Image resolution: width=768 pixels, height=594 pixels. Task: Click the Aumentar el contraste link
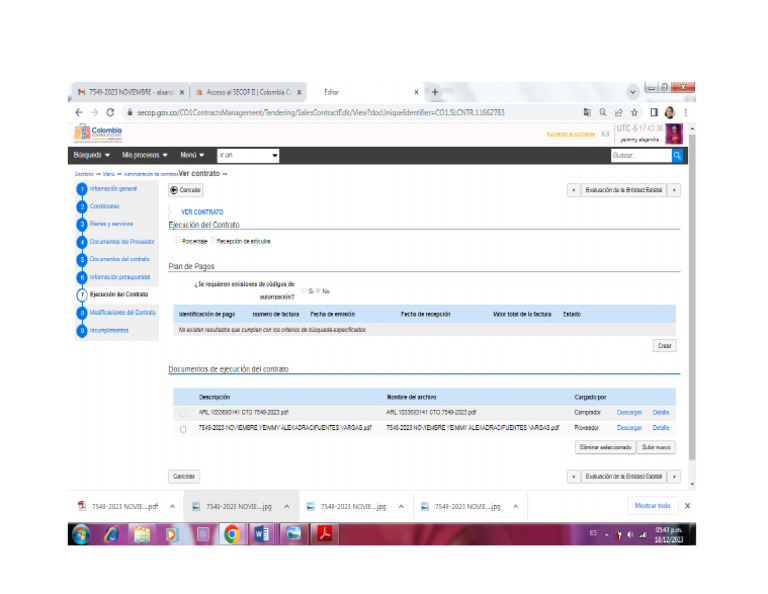click(x=571, y=134)
